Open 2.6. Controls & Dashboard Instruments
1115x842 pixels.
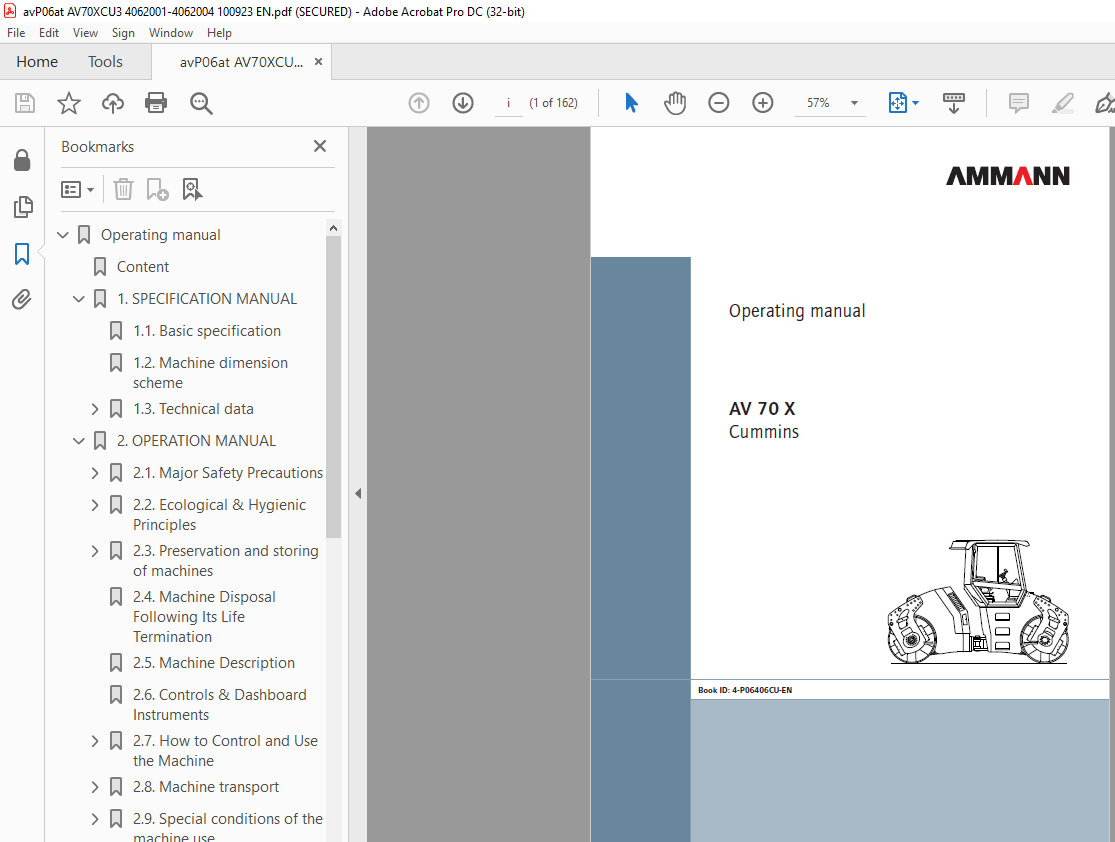tap(220, 705)
